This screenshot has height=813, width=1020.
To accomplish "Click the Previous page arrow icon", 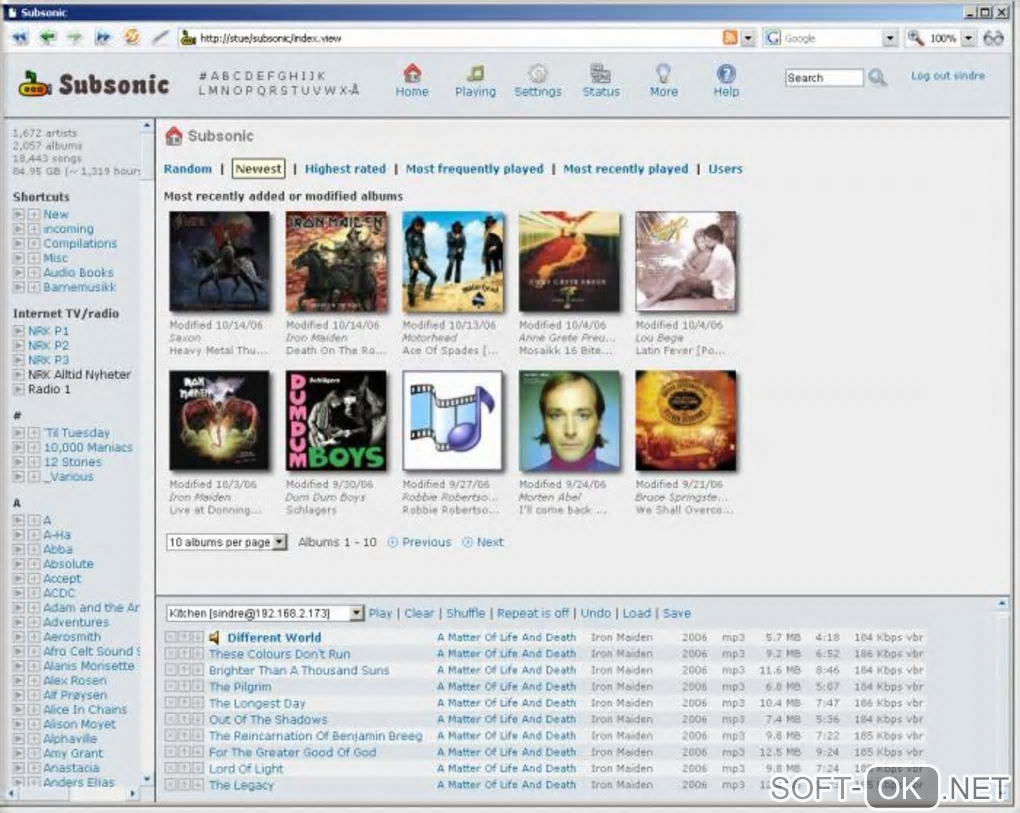I will 392,542.
